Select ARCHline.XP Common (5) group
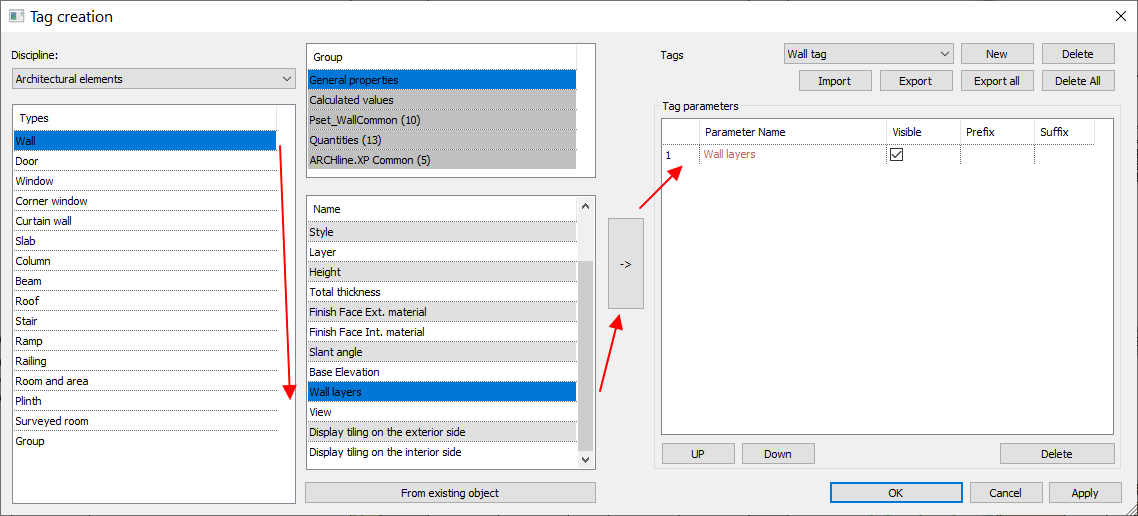Screen dimensions: 1138x516 click(442, 160)
